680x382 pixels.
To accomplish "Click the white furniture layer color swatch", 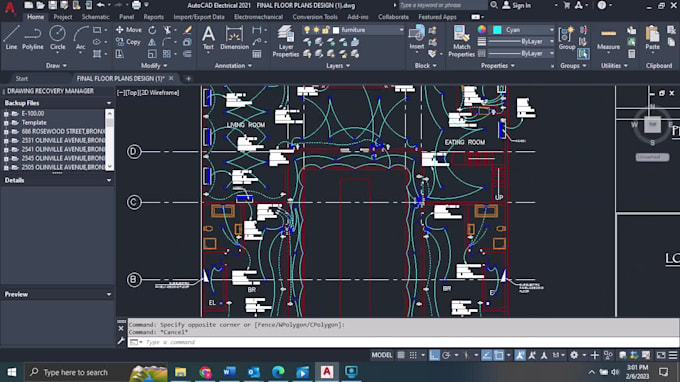I will pyautogui.click(x=336, y=30).
